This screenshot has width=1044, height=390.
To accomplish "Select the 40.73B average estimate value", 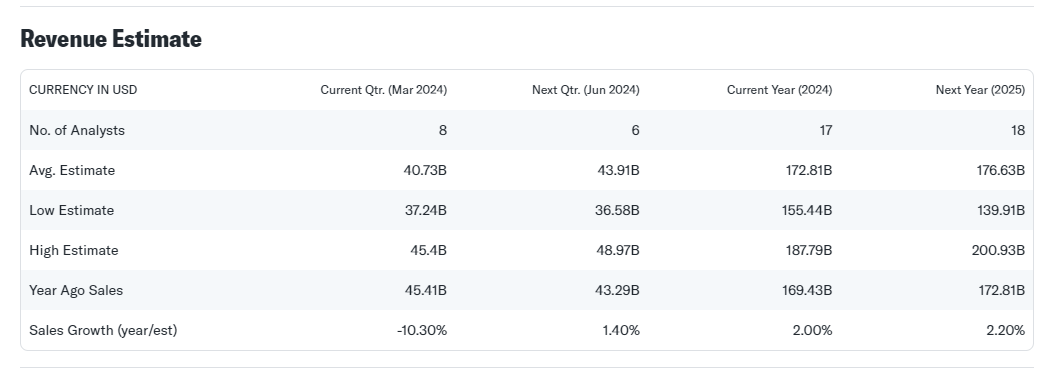I will 425,170.
